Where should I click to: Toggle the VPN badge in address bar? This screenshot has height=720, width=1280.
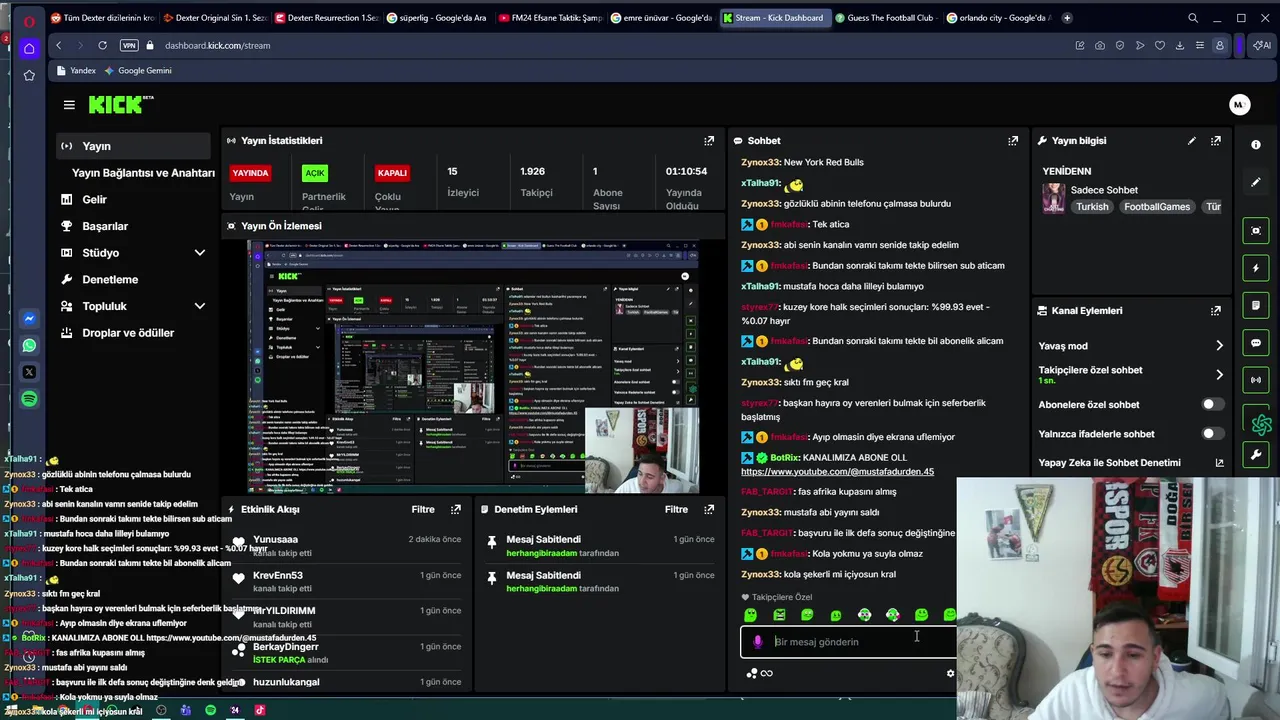click(x=129, y=45)
